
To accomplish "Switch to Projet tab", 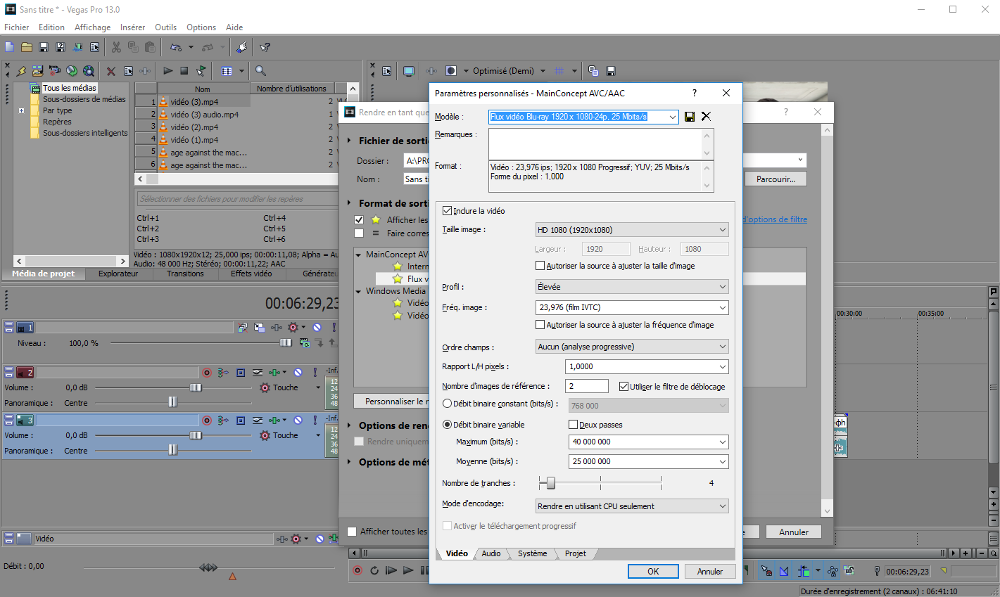I will point(575,554).
